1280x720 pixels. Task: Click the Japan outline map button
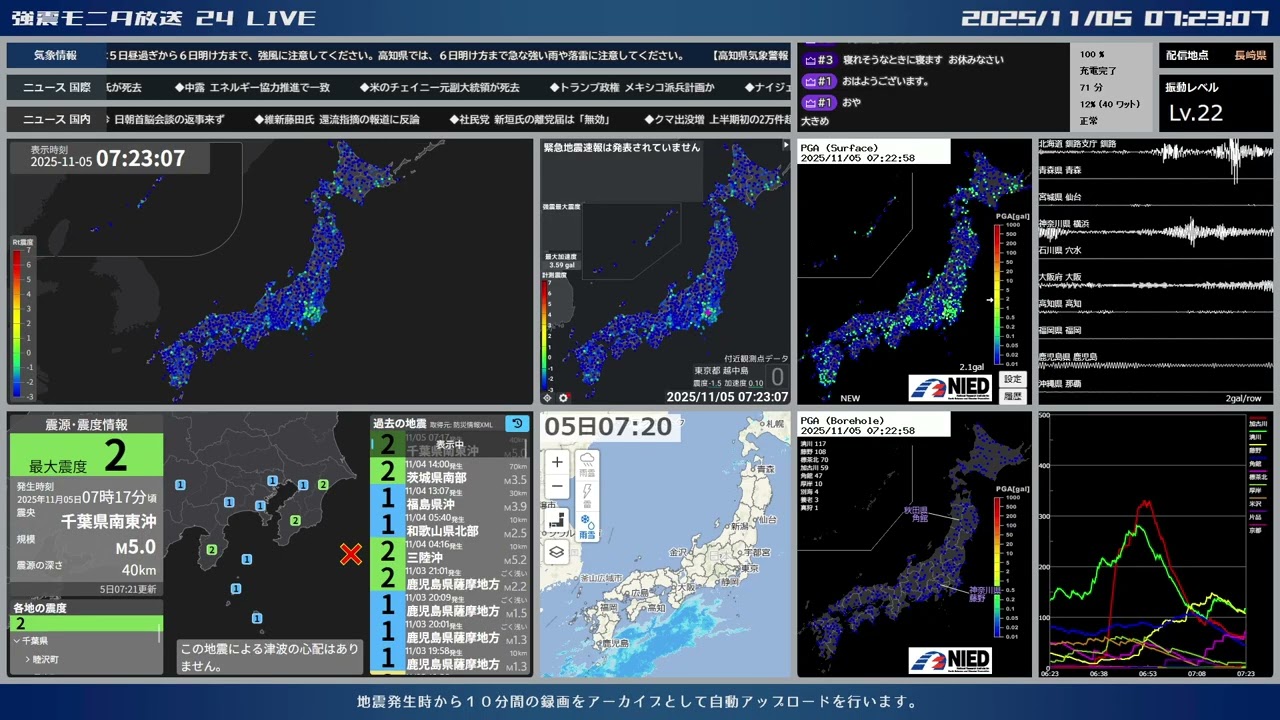pos(557,519)
